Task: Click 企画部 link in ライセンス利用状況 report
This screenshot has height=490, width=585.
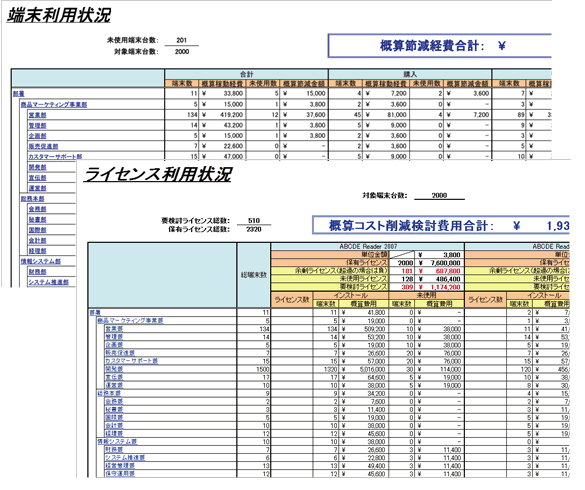Action: coord(114,345)
